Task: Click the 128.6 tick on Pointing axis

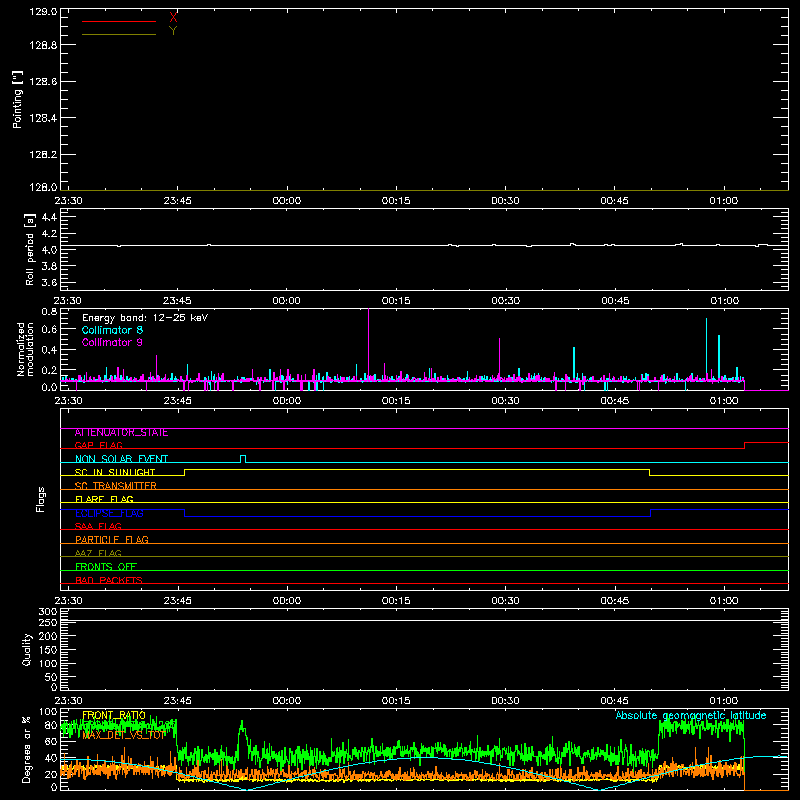Action: click(x=43, y=82)
